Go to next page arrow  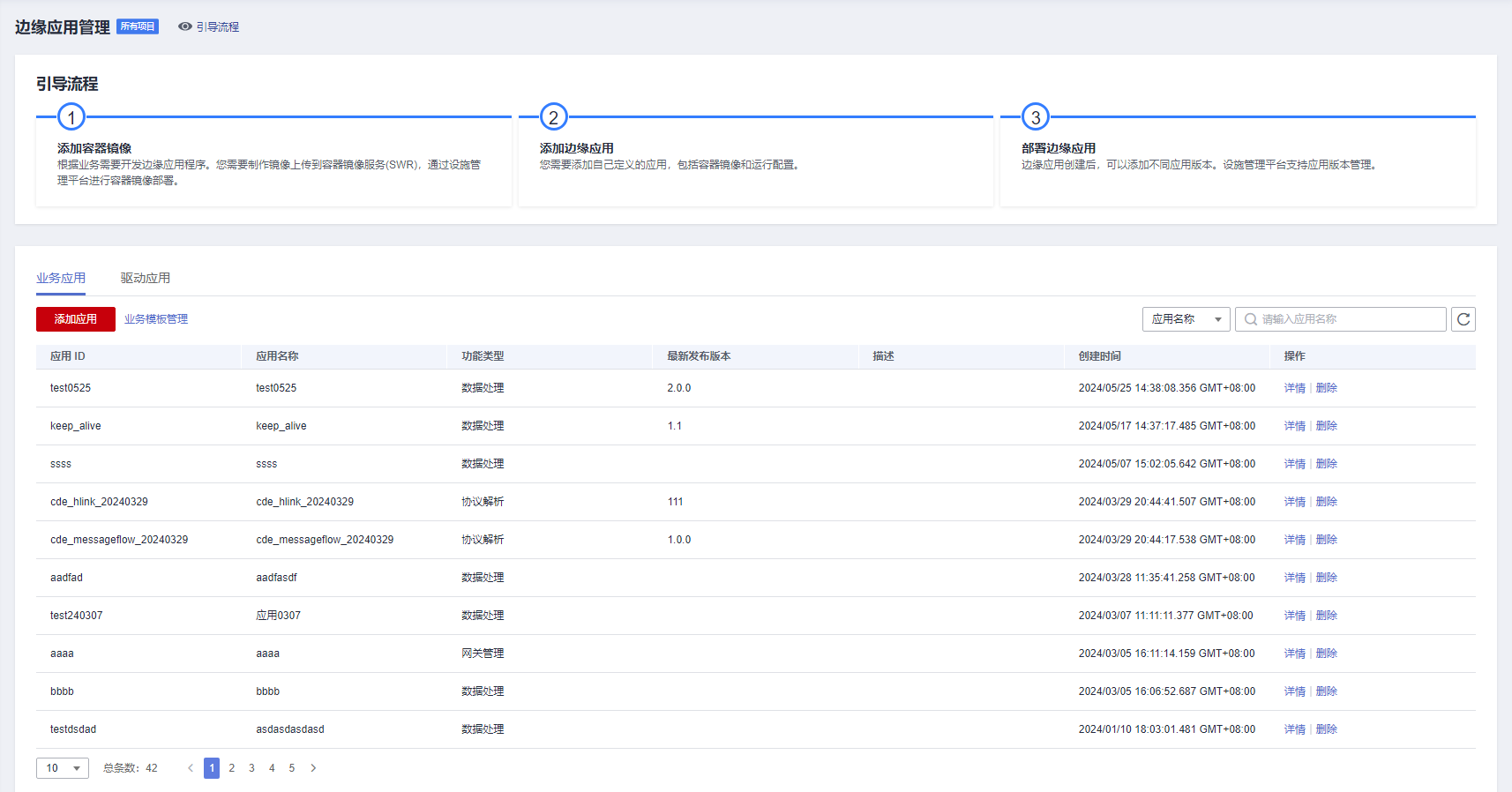point(313,768)
